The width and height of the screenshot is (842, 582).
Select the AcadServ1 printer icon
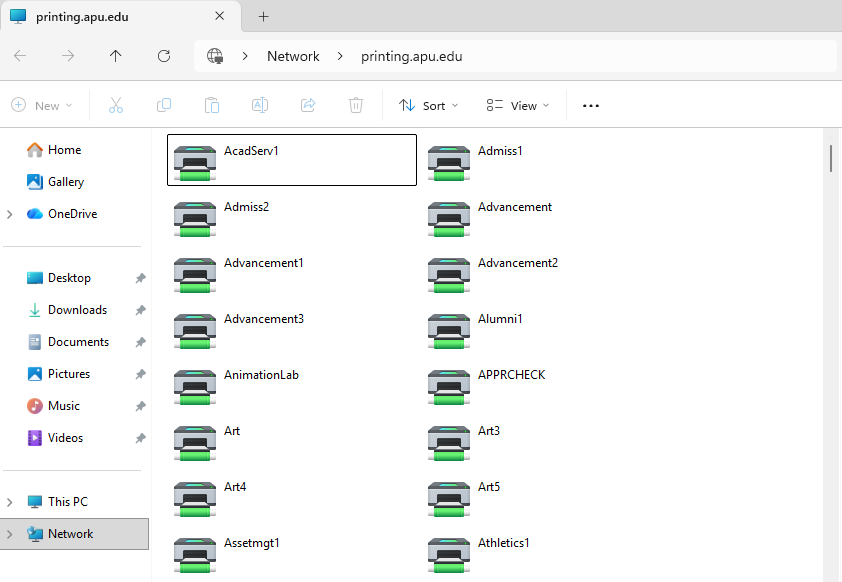(195, 163)
